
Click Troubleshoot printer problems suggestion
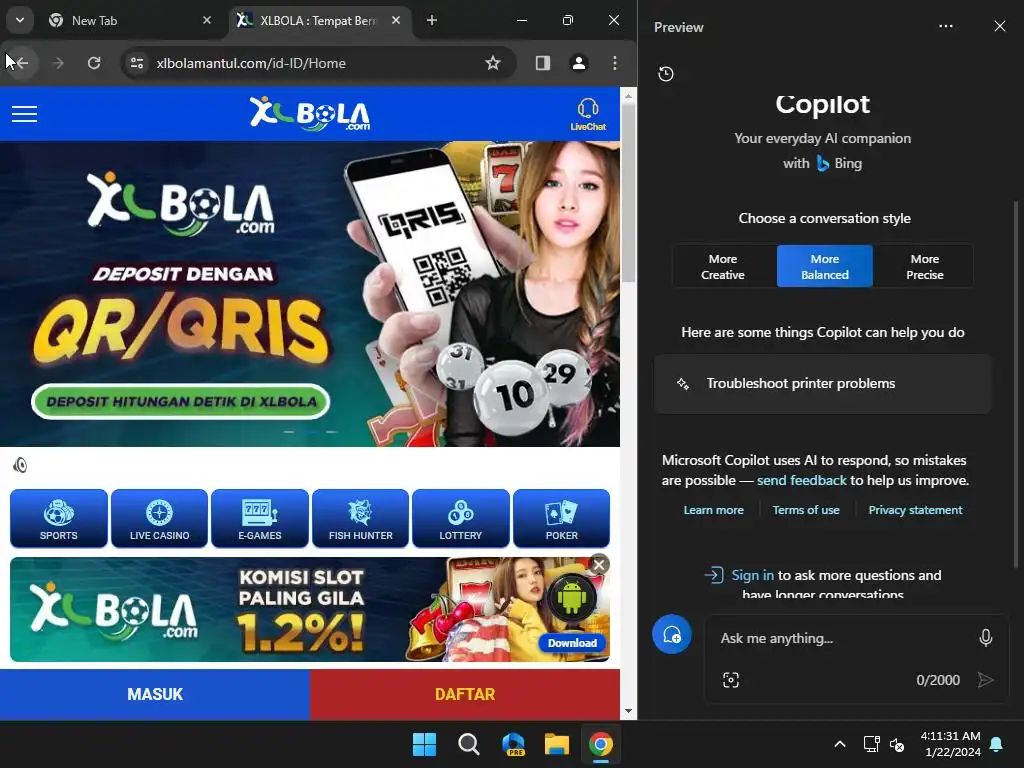(823, 384)
